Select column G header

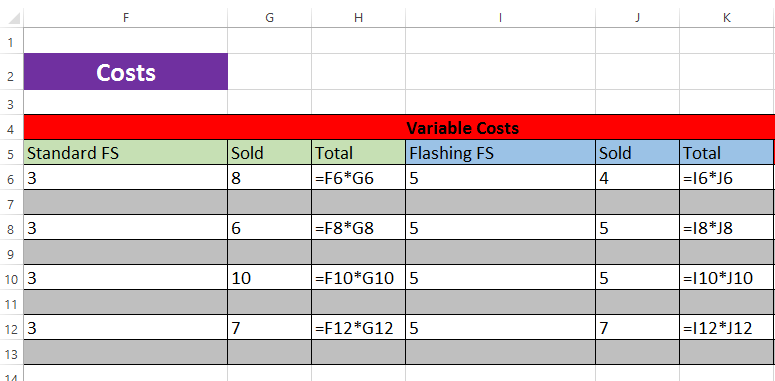pos(269,18)
